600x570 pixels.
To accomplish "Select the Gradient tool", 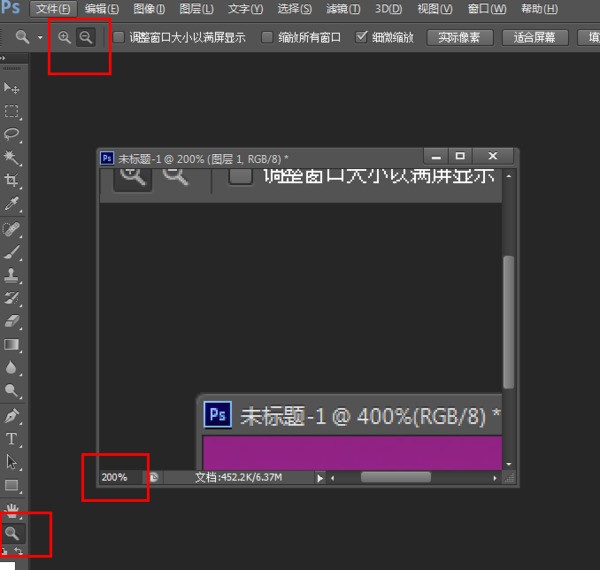I will 11,345.
